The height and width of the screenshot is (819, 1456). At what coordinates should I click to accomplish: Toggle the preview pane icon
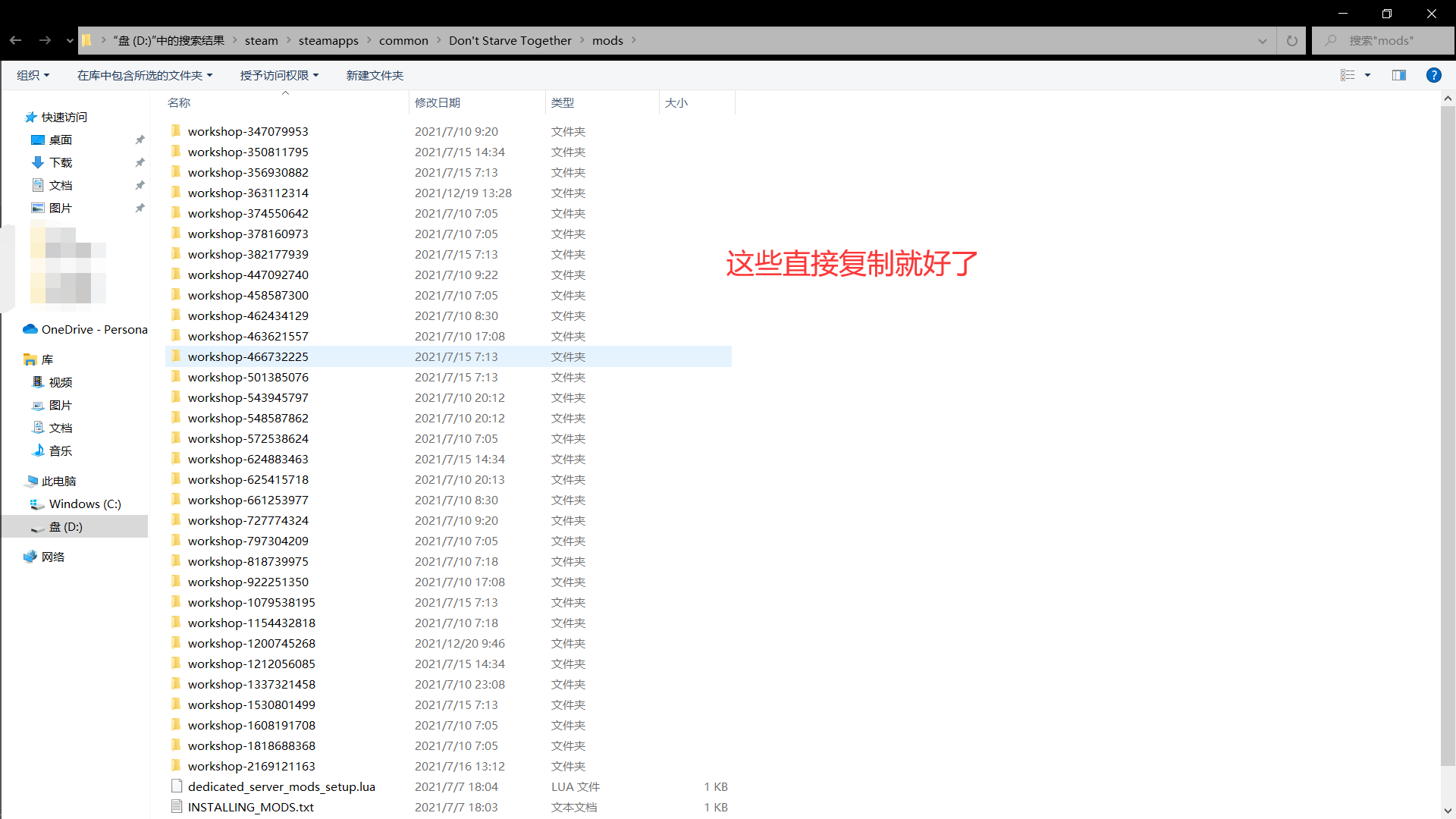[x=1399, y=75]
